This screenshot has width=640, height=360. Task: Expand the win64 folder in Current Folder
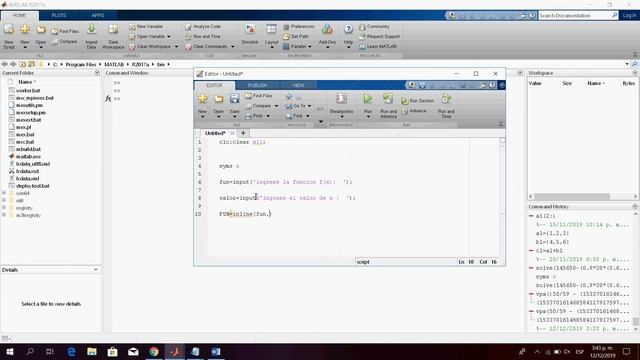[4, 193]
